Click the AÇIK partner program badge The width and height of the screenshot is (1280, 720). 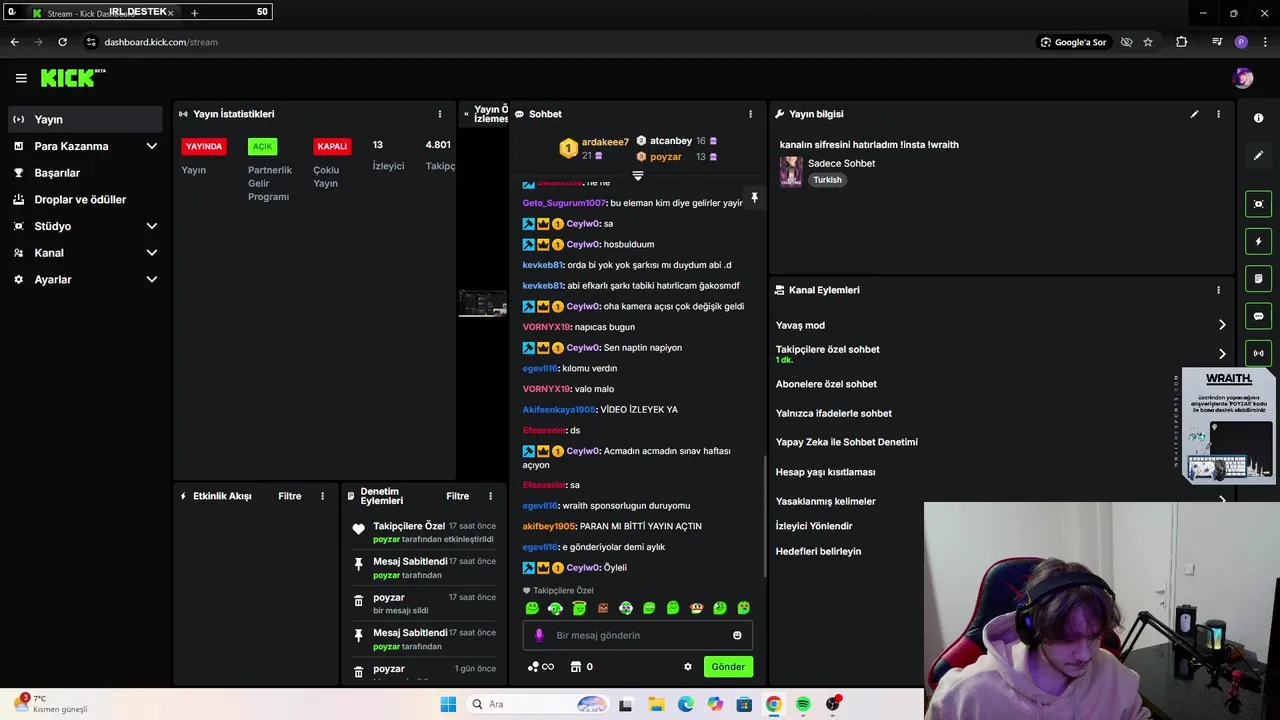tap(262, 146)
